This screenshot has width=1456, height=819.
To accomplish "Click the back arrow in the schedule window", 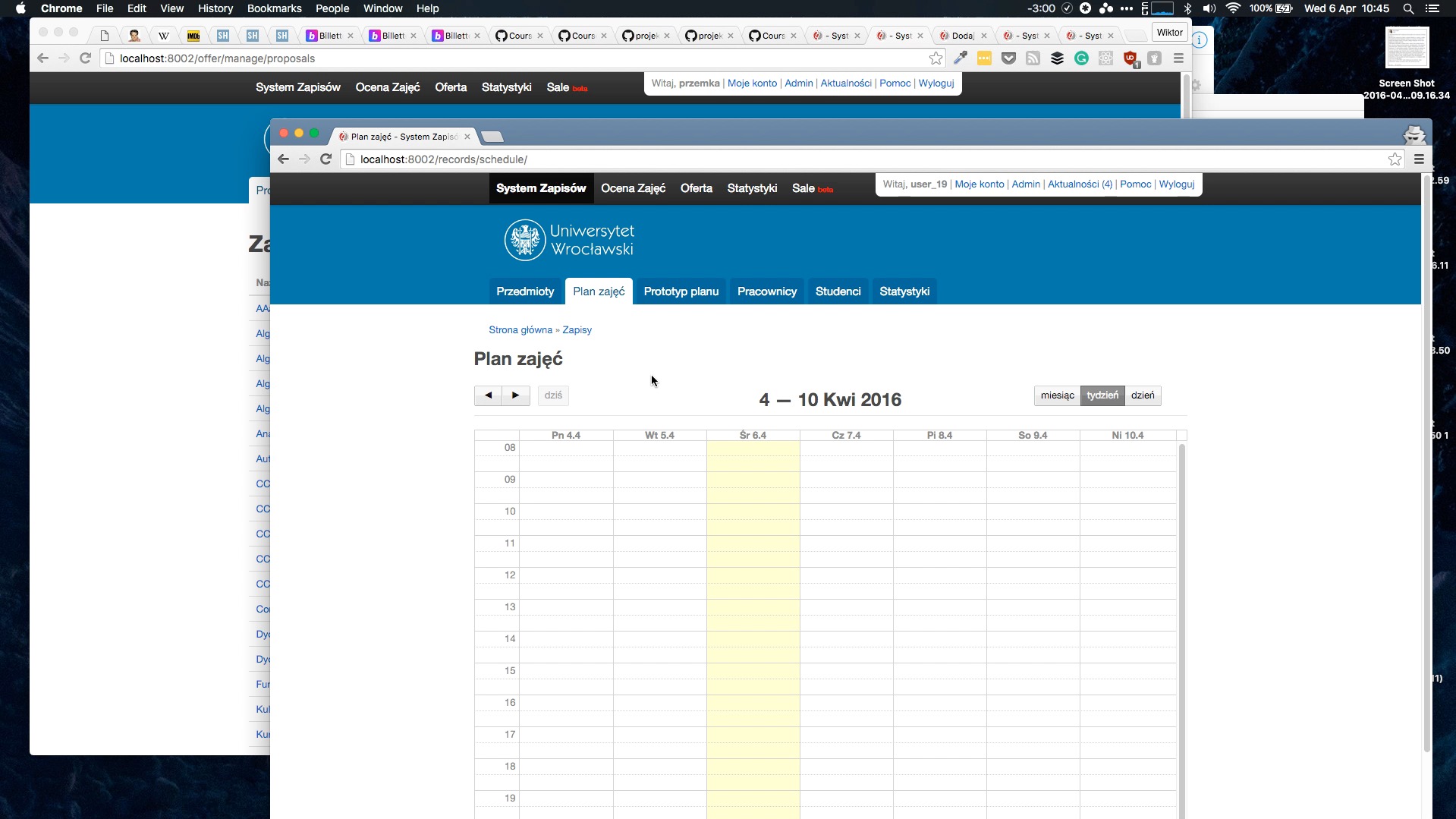I will [283, 159].
